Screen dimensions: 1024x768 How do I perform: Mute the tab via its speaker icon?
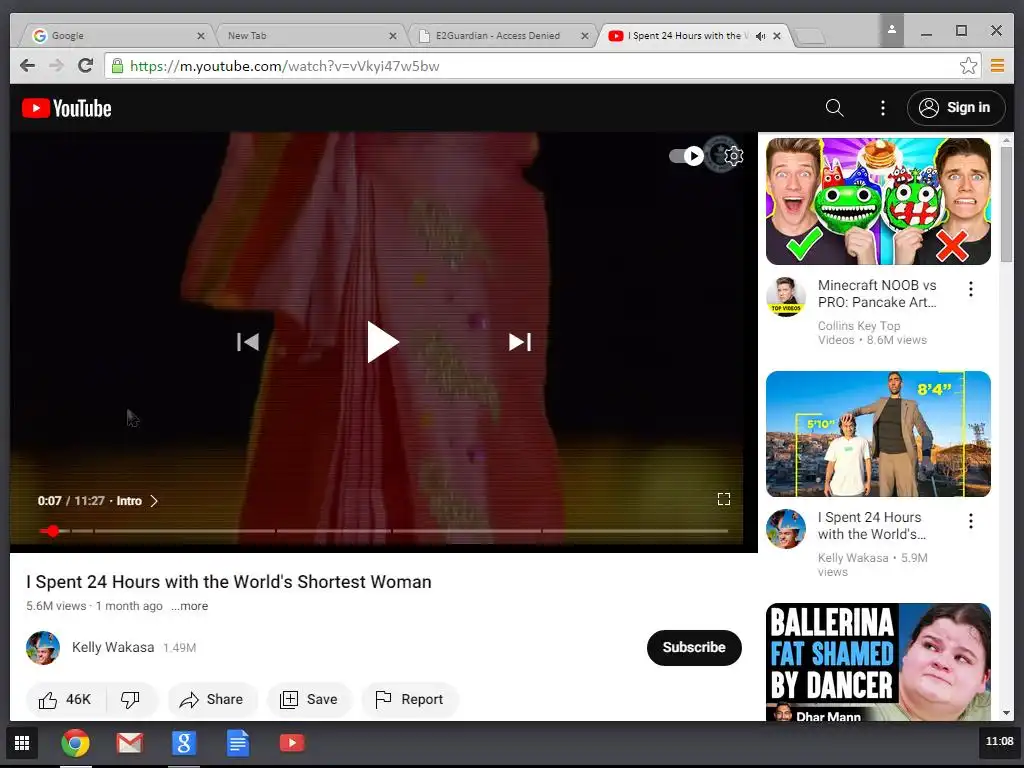click(x=760, y=36)
